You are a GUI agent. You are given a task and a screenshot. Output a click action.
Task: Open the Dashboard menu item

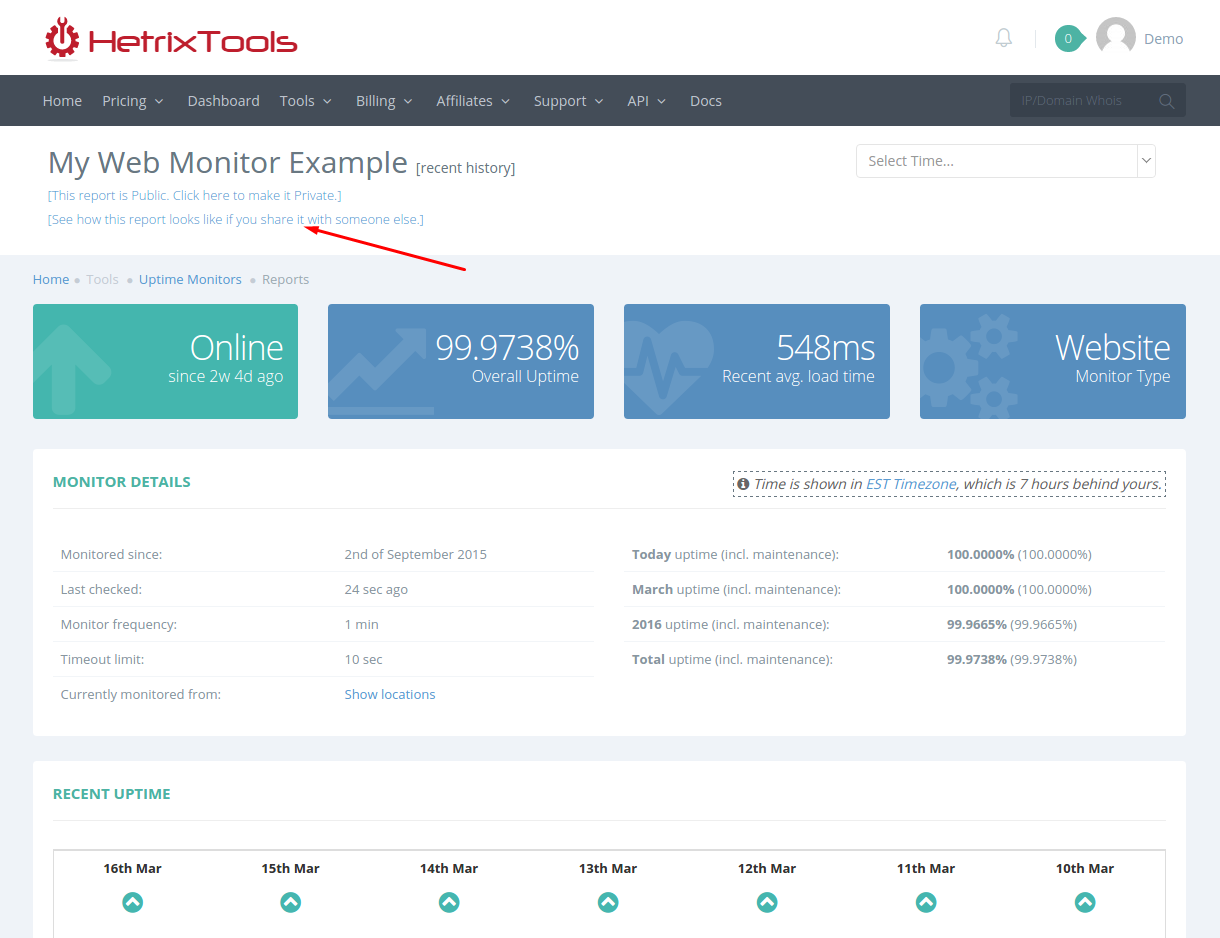223,101
